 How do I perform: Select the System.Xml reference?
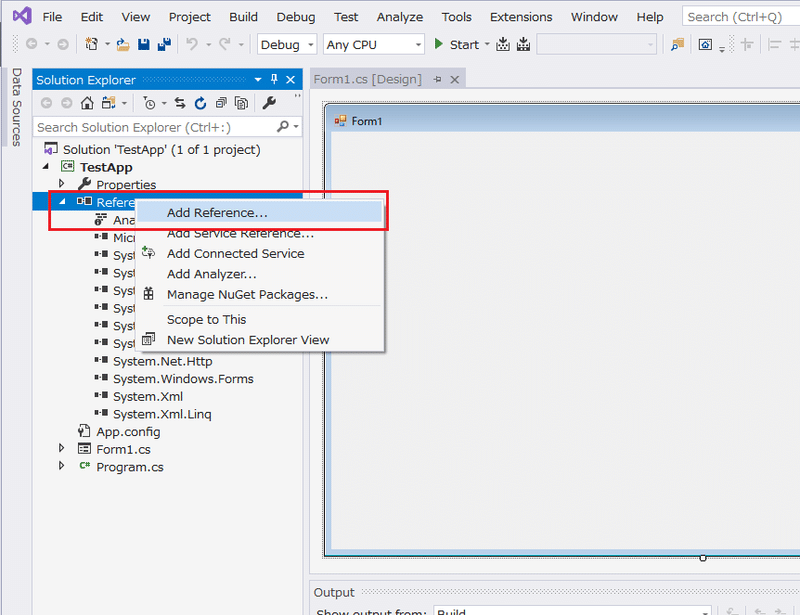tap(148, 397)
